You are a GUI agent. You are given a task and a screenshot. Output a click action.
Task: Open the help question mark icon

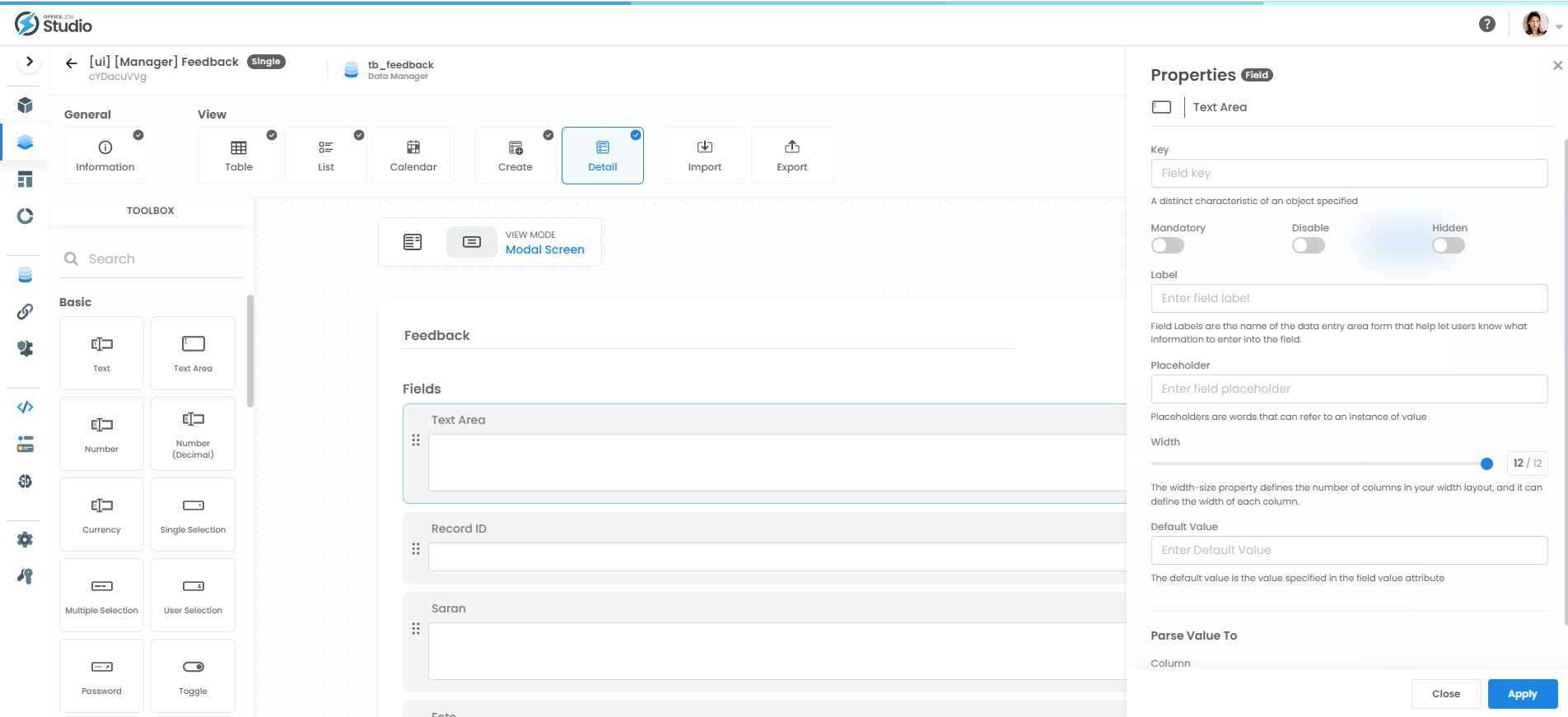point(1487,24)
